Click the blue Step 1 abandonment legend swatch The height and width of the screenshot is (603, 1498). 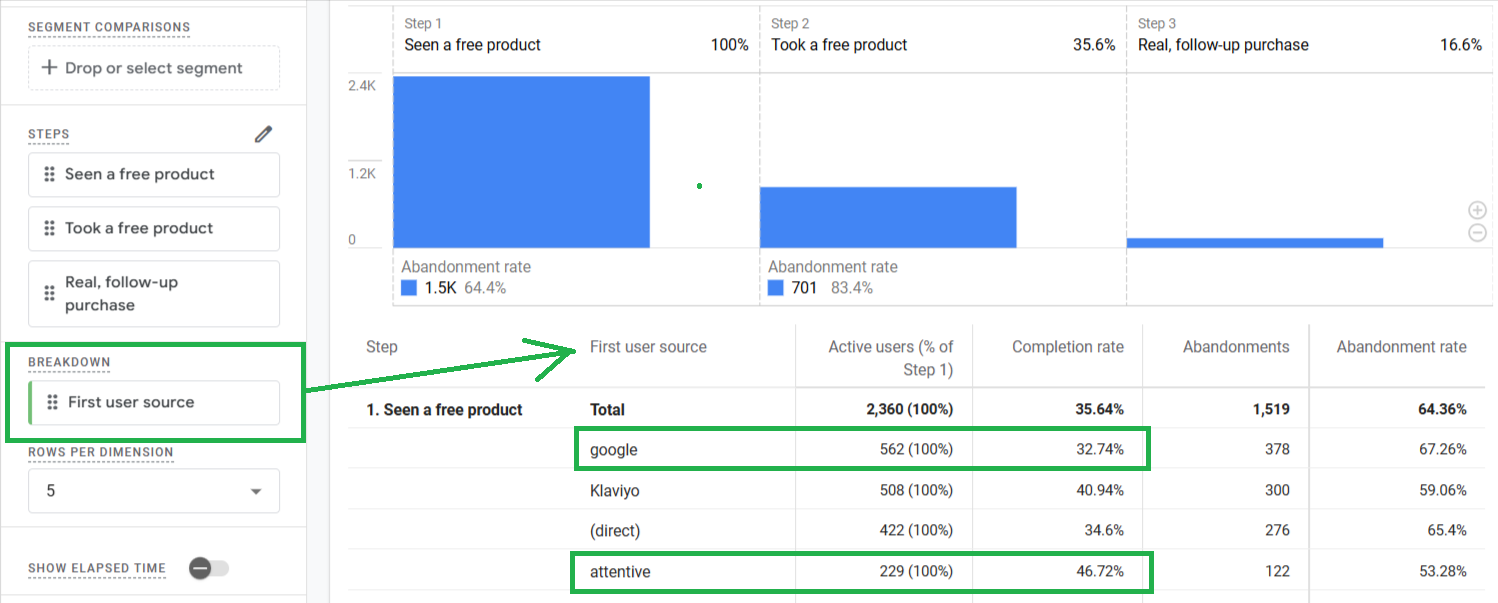pos(409,288)
